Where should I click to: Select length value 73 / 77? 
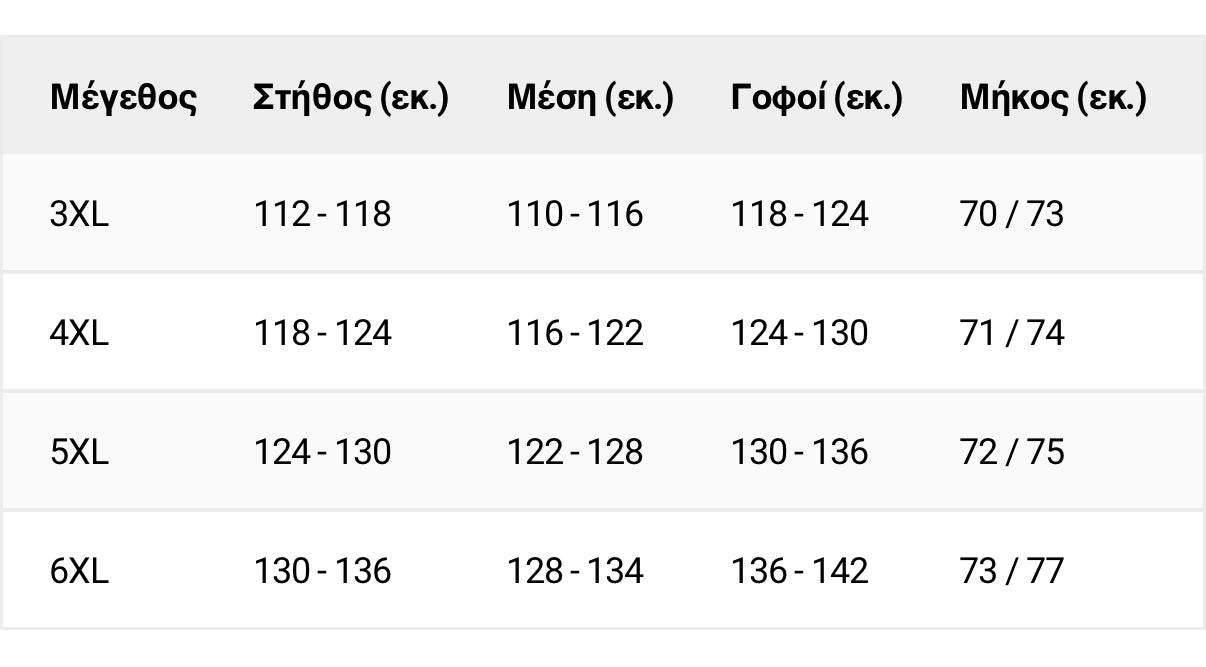(1012, 571)
